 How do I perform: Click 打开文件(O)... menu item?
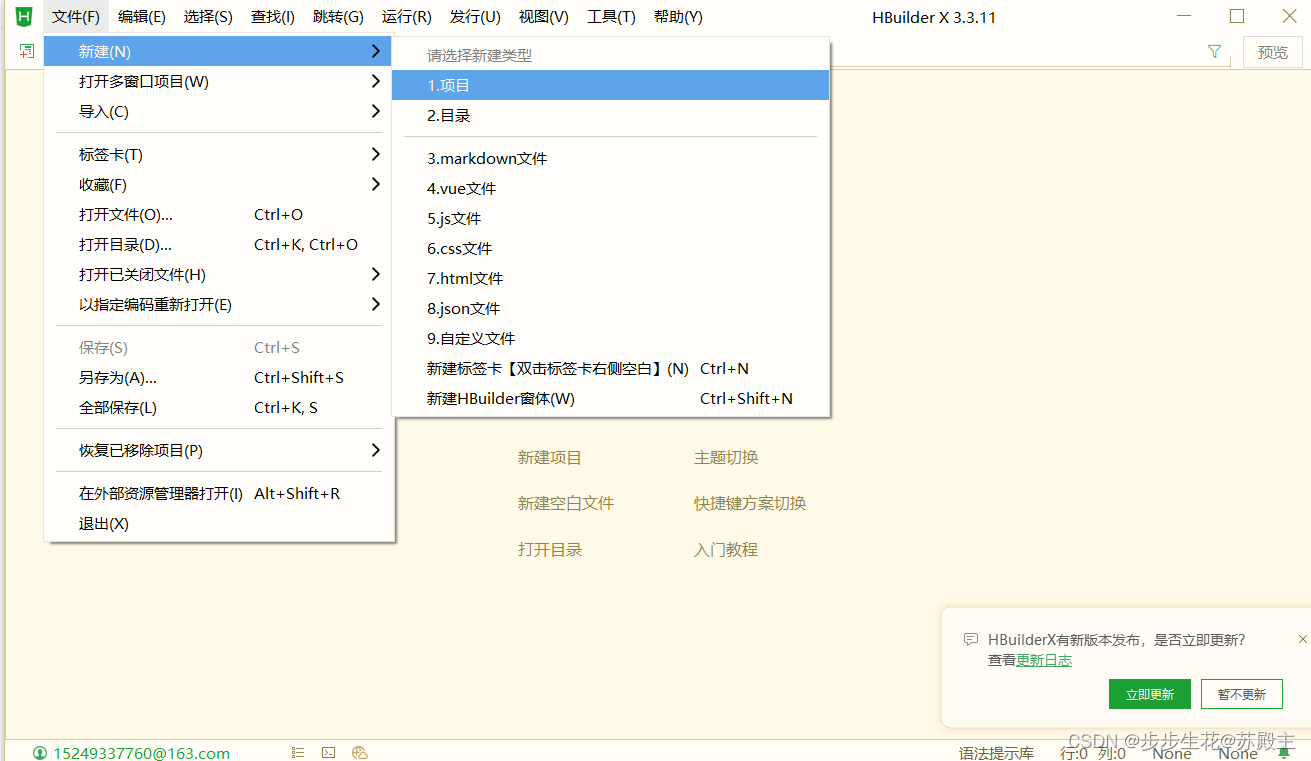tap(218, 214)
